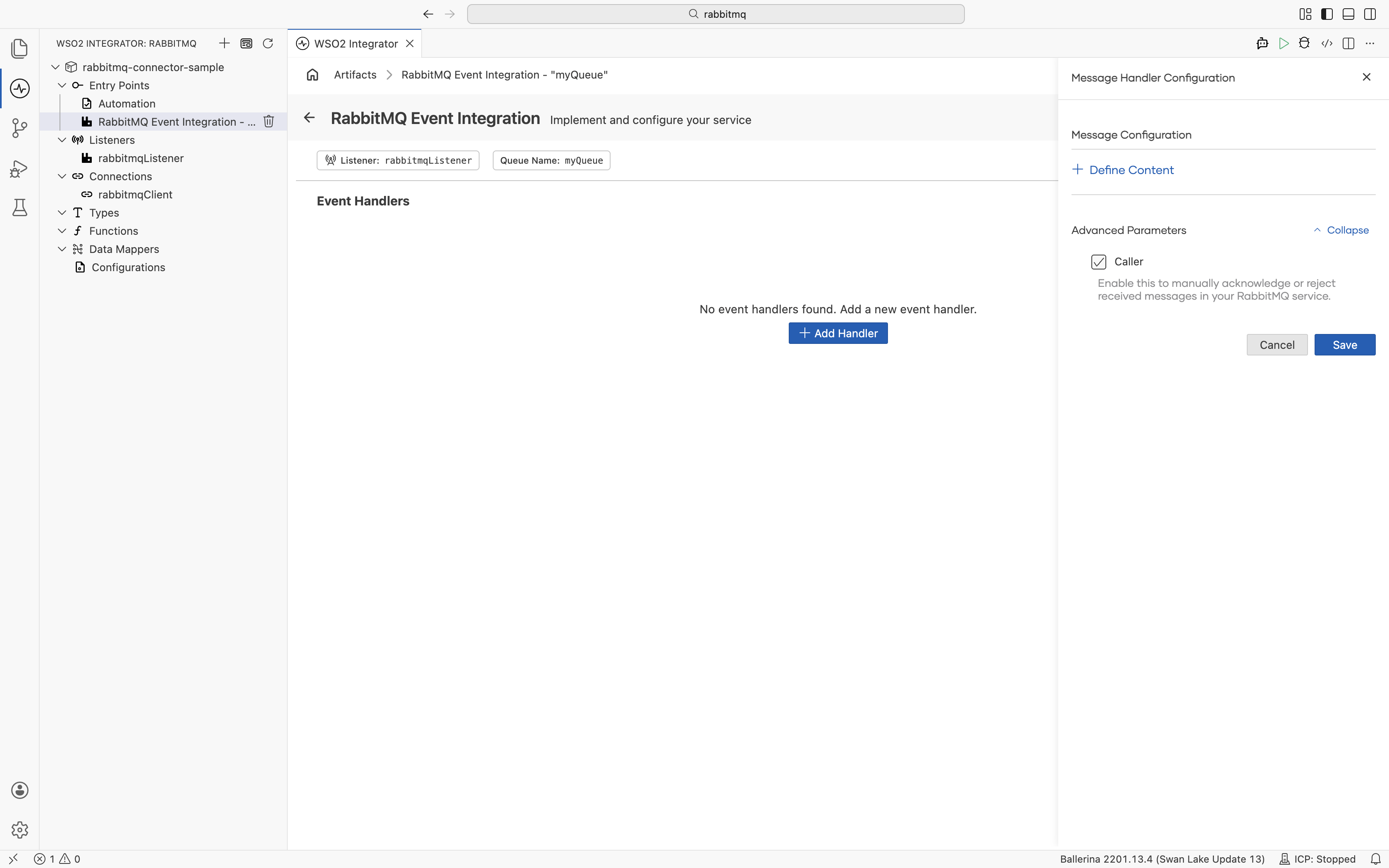Navigate forward with the title bar arrow
Image resolution: width=1389 pixels, height=868 pixels.
coord(450,14)
